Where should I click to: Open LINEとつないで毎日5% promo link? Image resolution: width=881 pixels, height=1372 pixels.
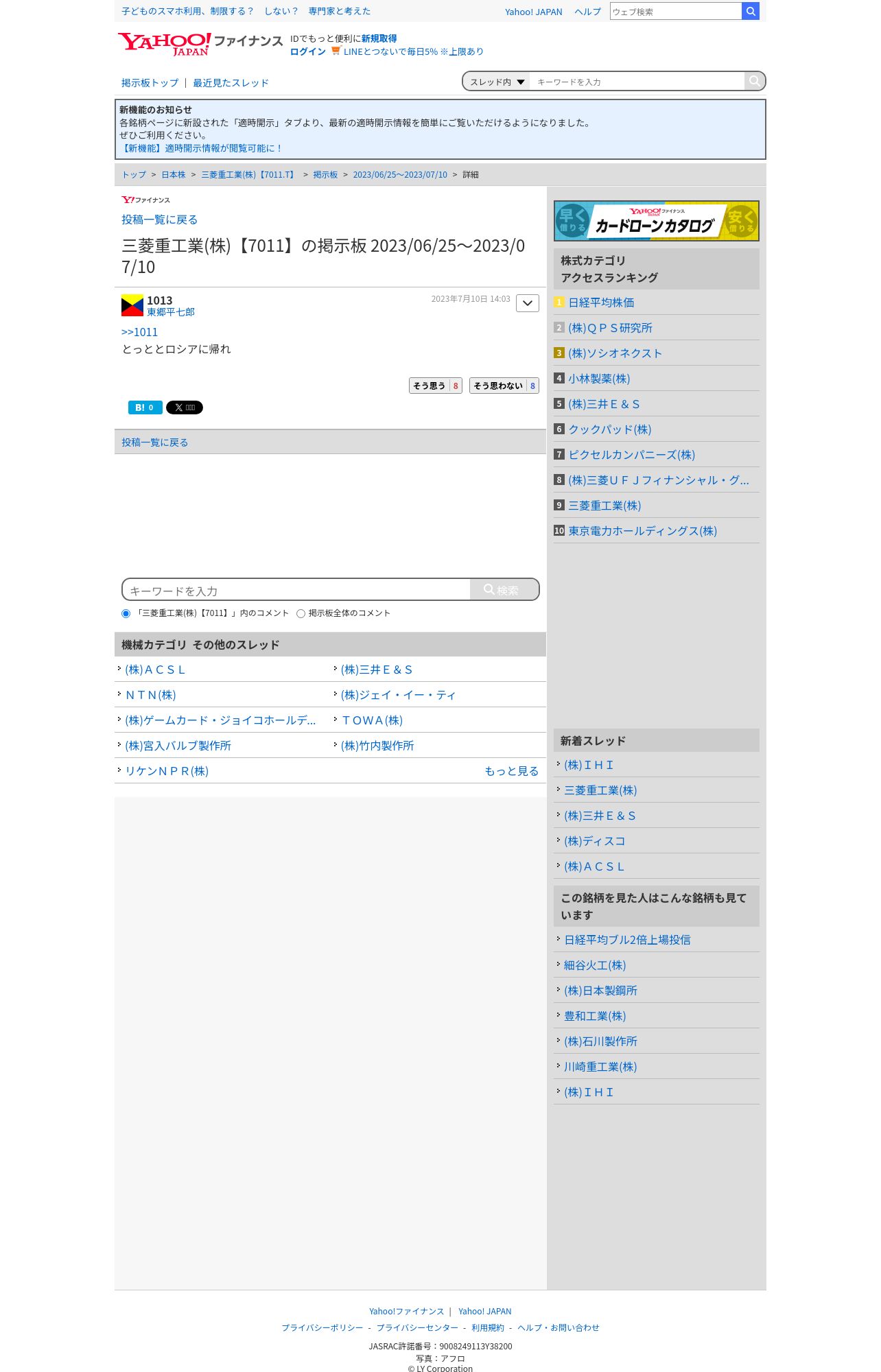(x=413, y=51)
